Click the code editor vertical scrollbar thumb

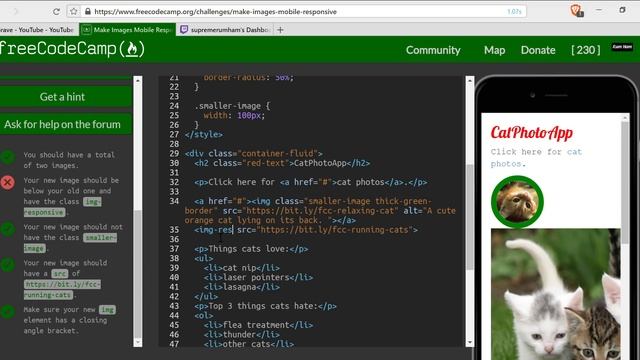pyautogui.click(x=470, y=217)
